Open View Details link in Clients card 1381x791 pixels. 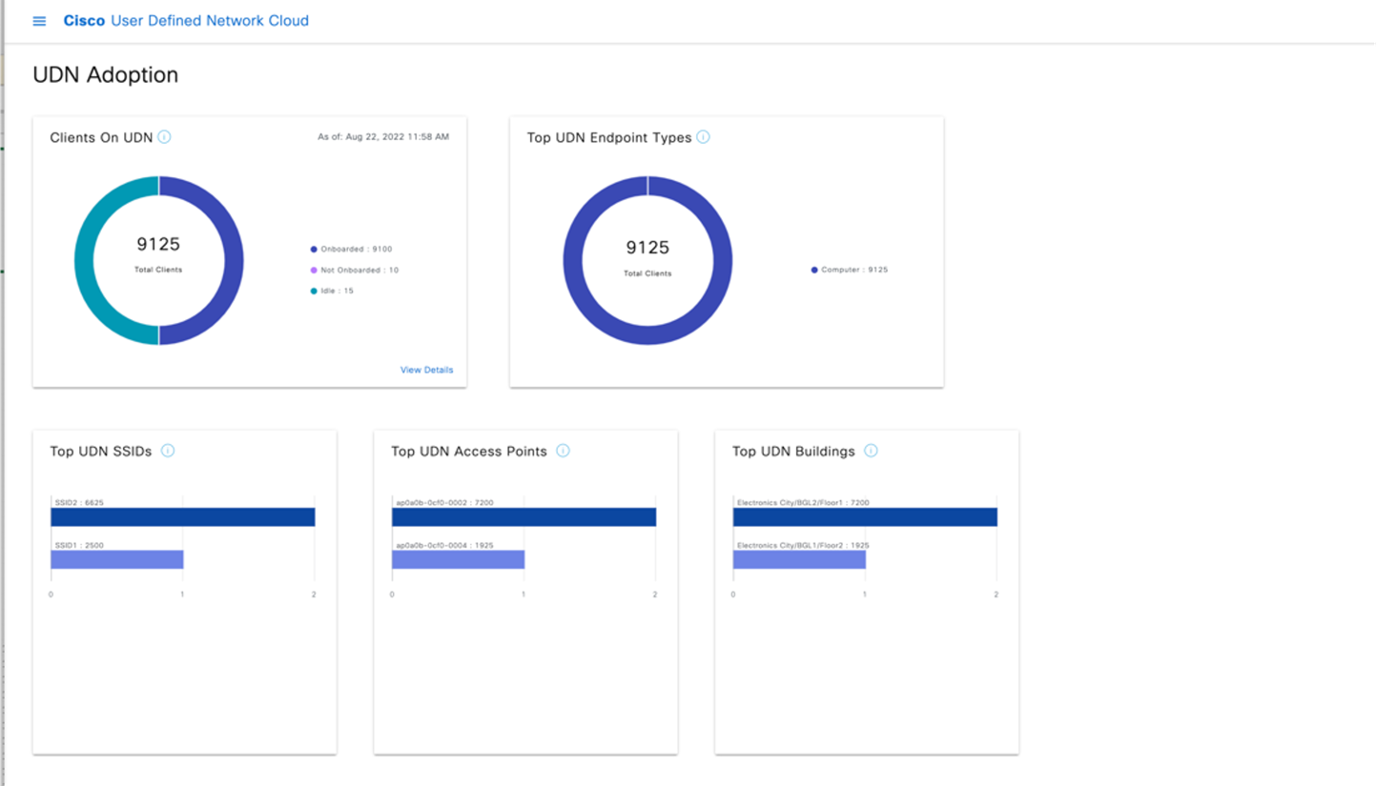[426, 370]
